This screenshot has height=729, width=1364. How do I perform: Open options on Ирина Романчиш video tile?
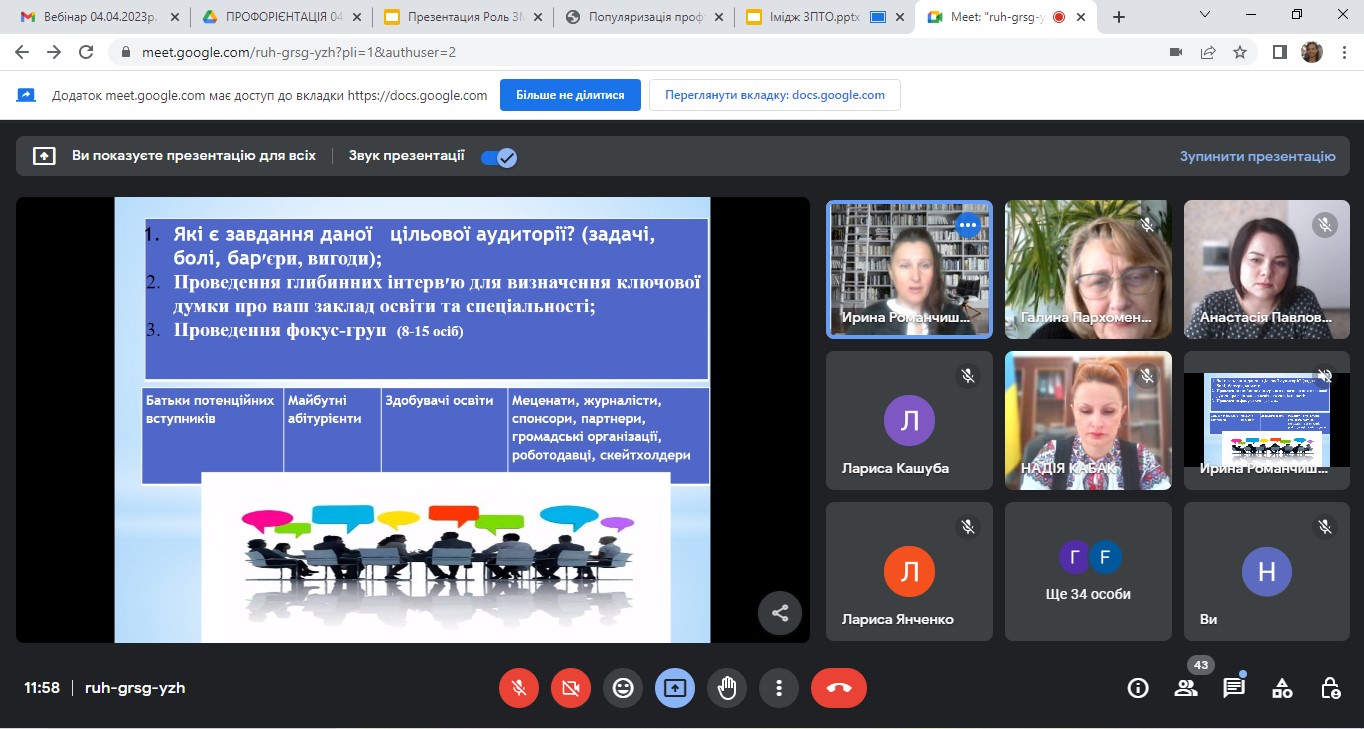(x=967, y=225)
